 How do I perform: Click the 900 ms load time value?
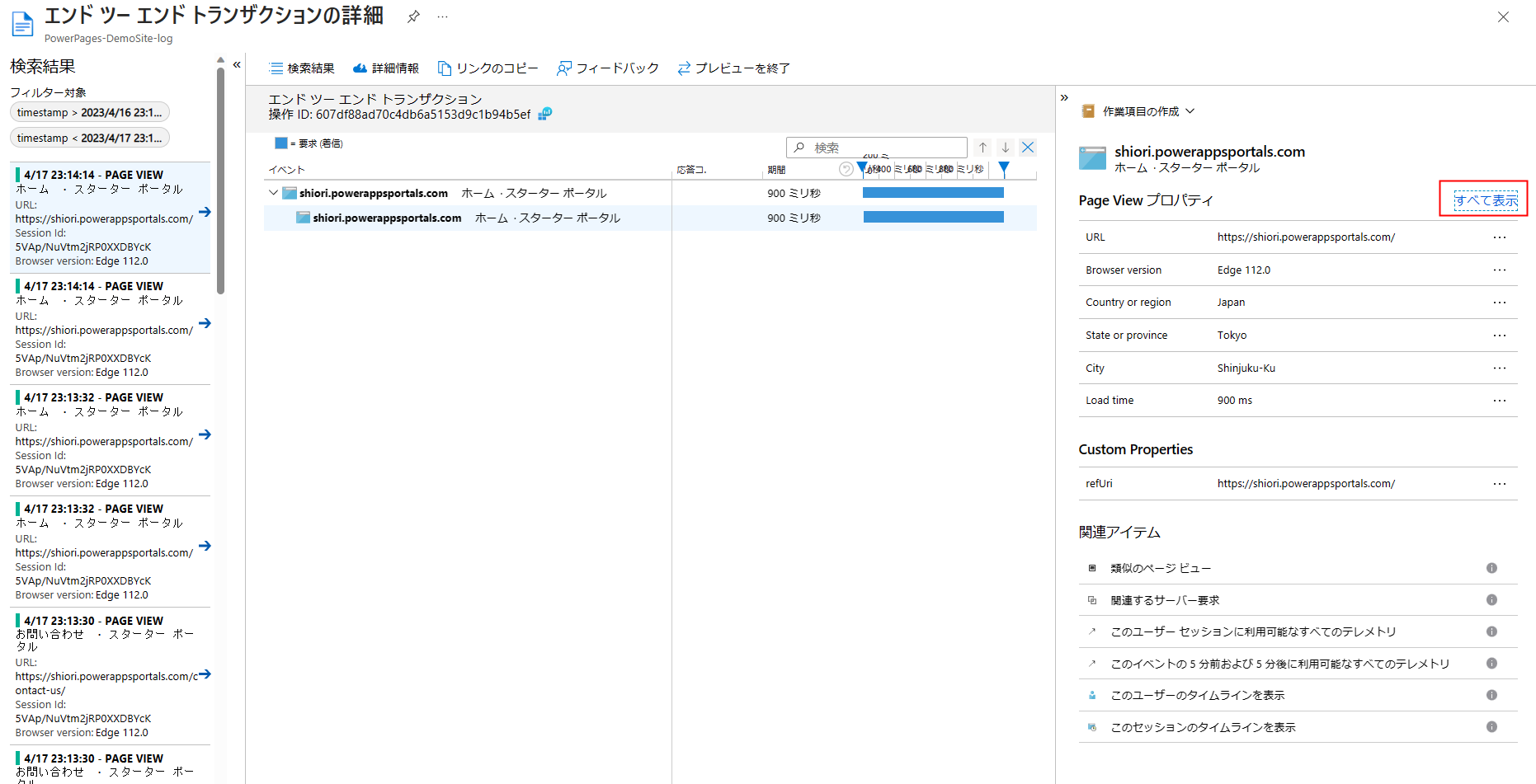[1234, 401]
